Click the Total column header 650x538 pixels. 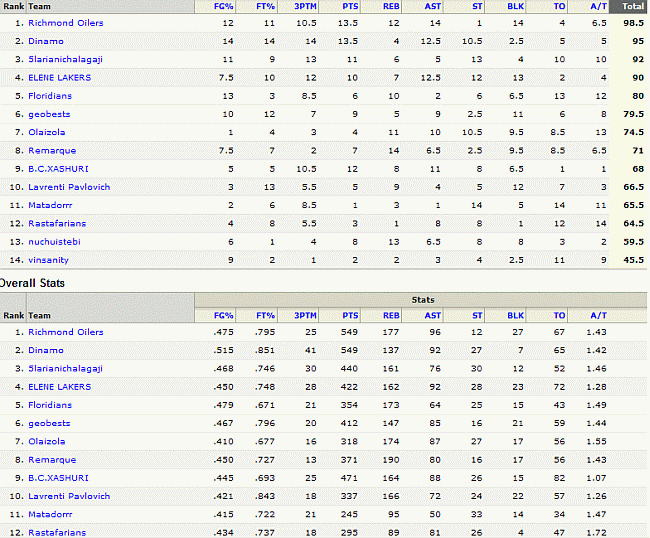click(x=633, y=6)
